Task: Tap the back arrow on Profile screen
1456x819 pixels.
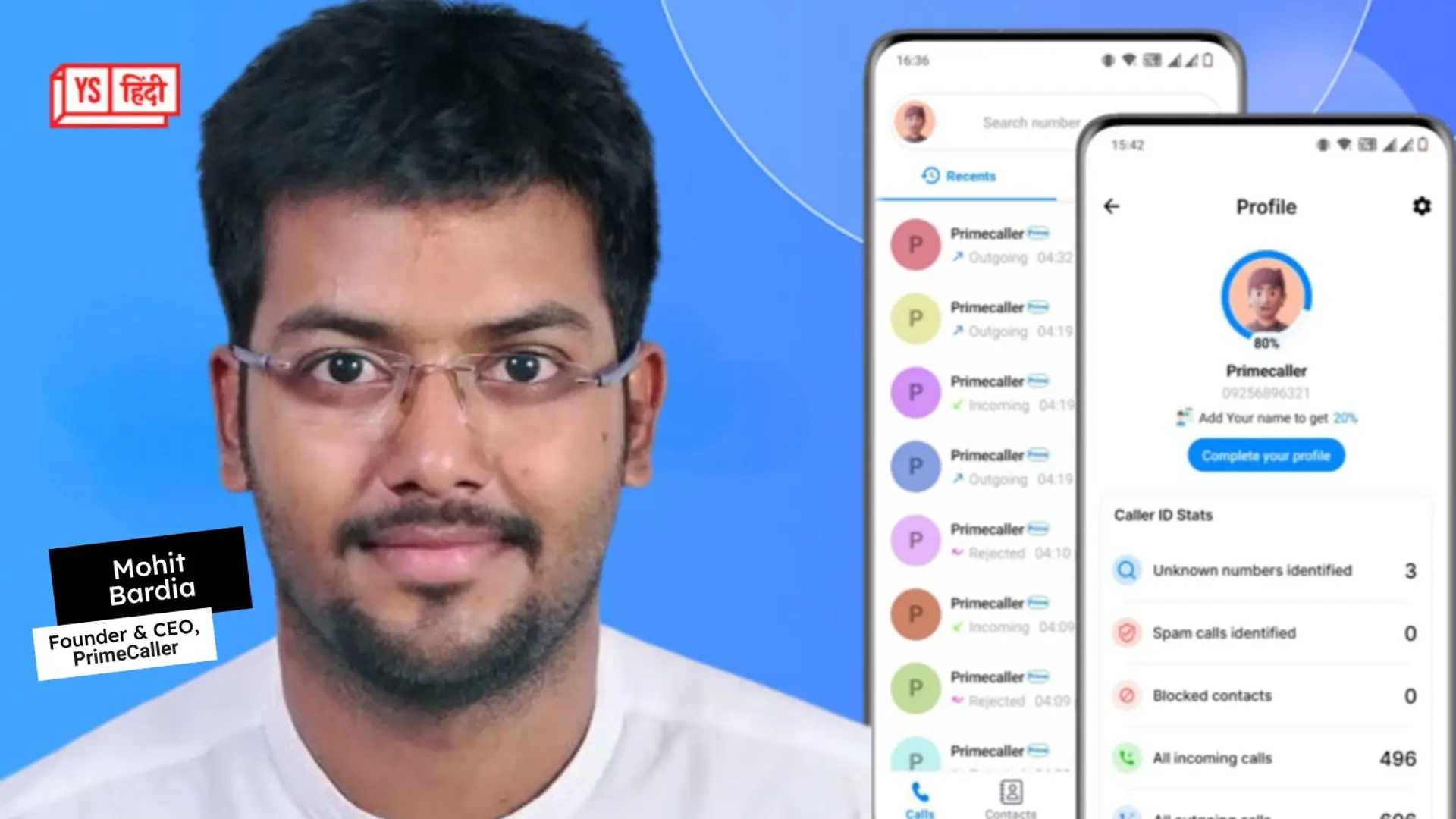Action: coord(1112,206)
